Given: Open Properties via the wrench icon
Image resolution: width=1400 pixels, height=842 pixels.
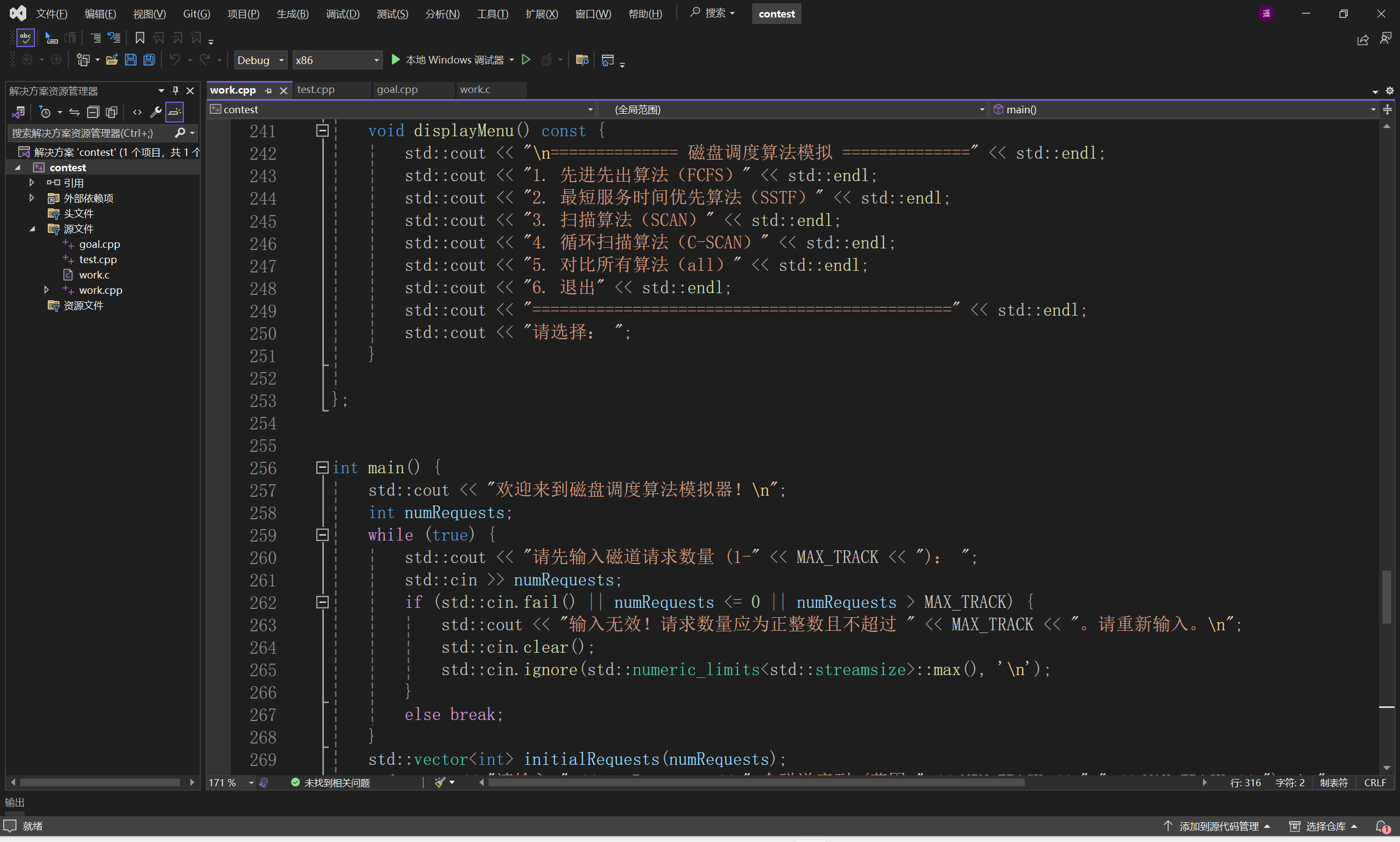Looking at the screenshot, I should [x=155, y=112].
